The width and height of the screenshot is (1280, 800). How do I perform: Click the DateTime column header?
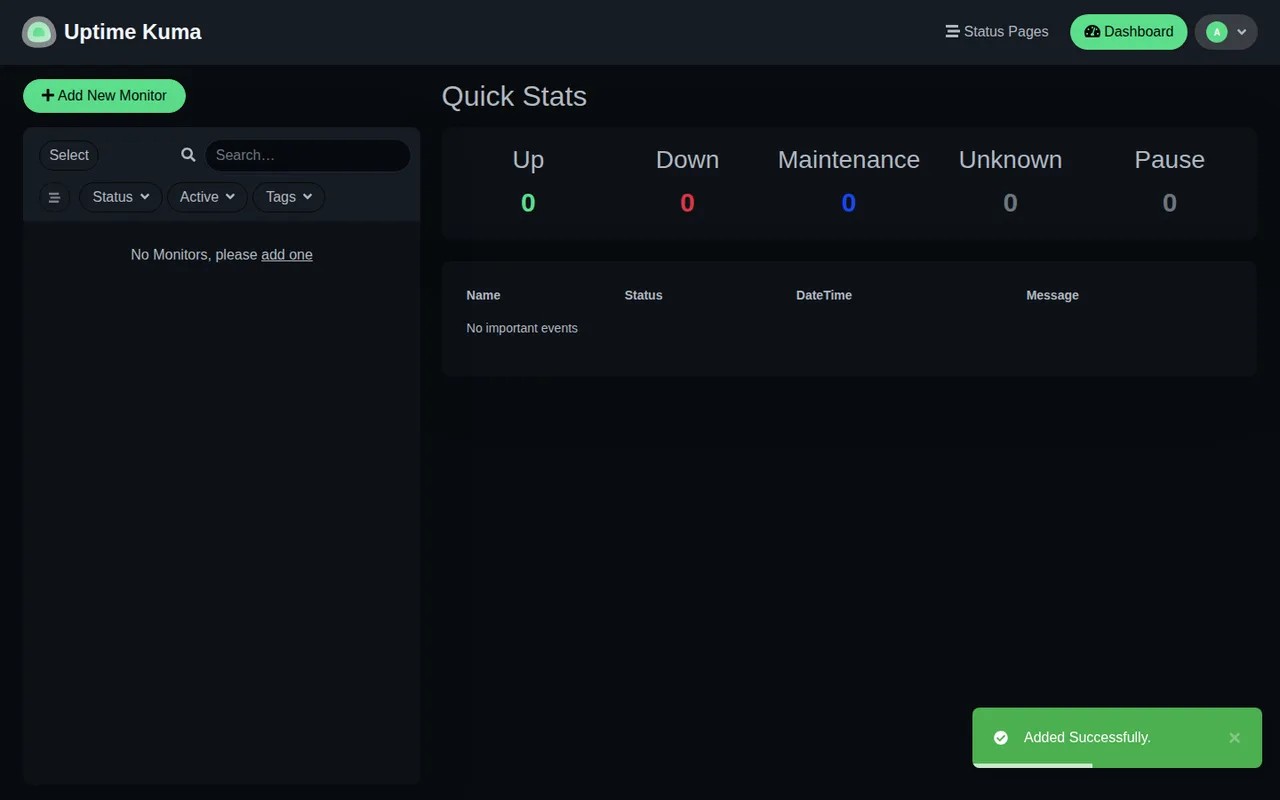(x=824, y=295)
